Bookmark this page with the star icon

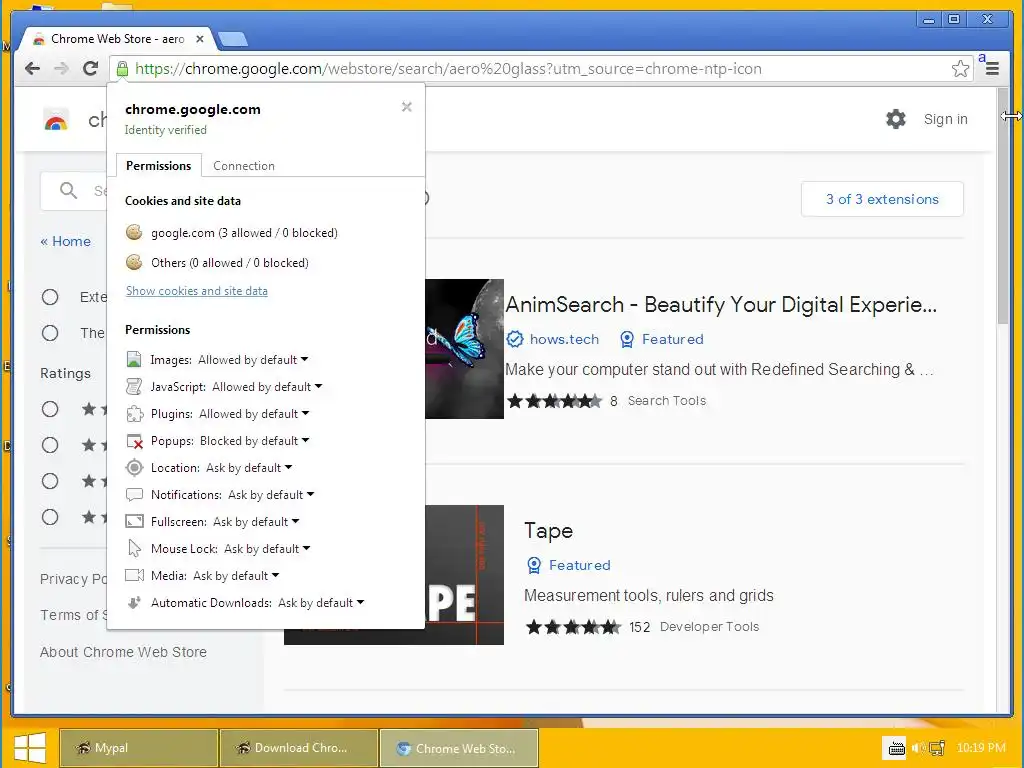click(960, 69)
